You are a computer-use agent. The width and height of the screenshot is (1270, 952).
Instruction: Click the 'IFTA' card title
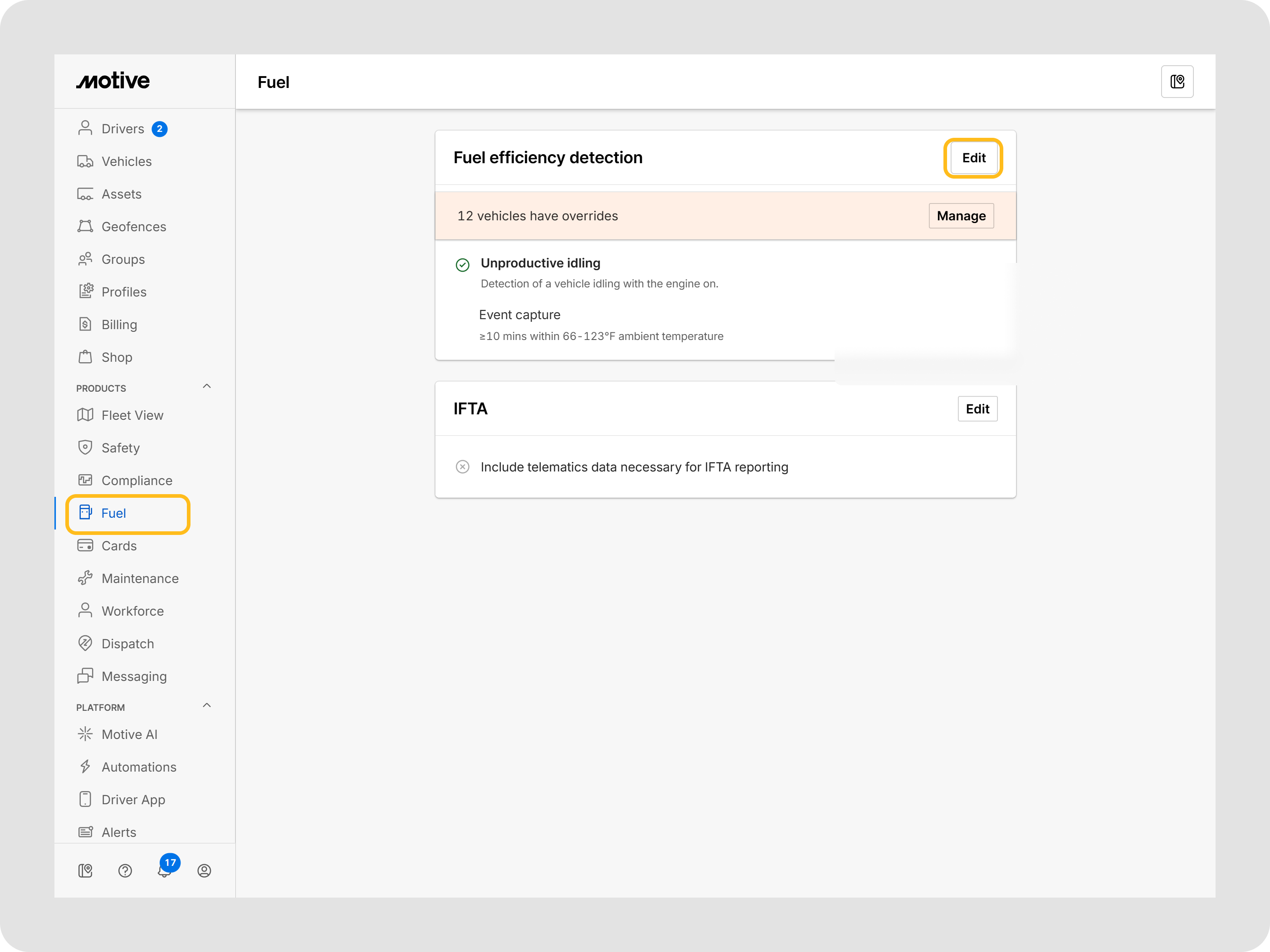470,408
